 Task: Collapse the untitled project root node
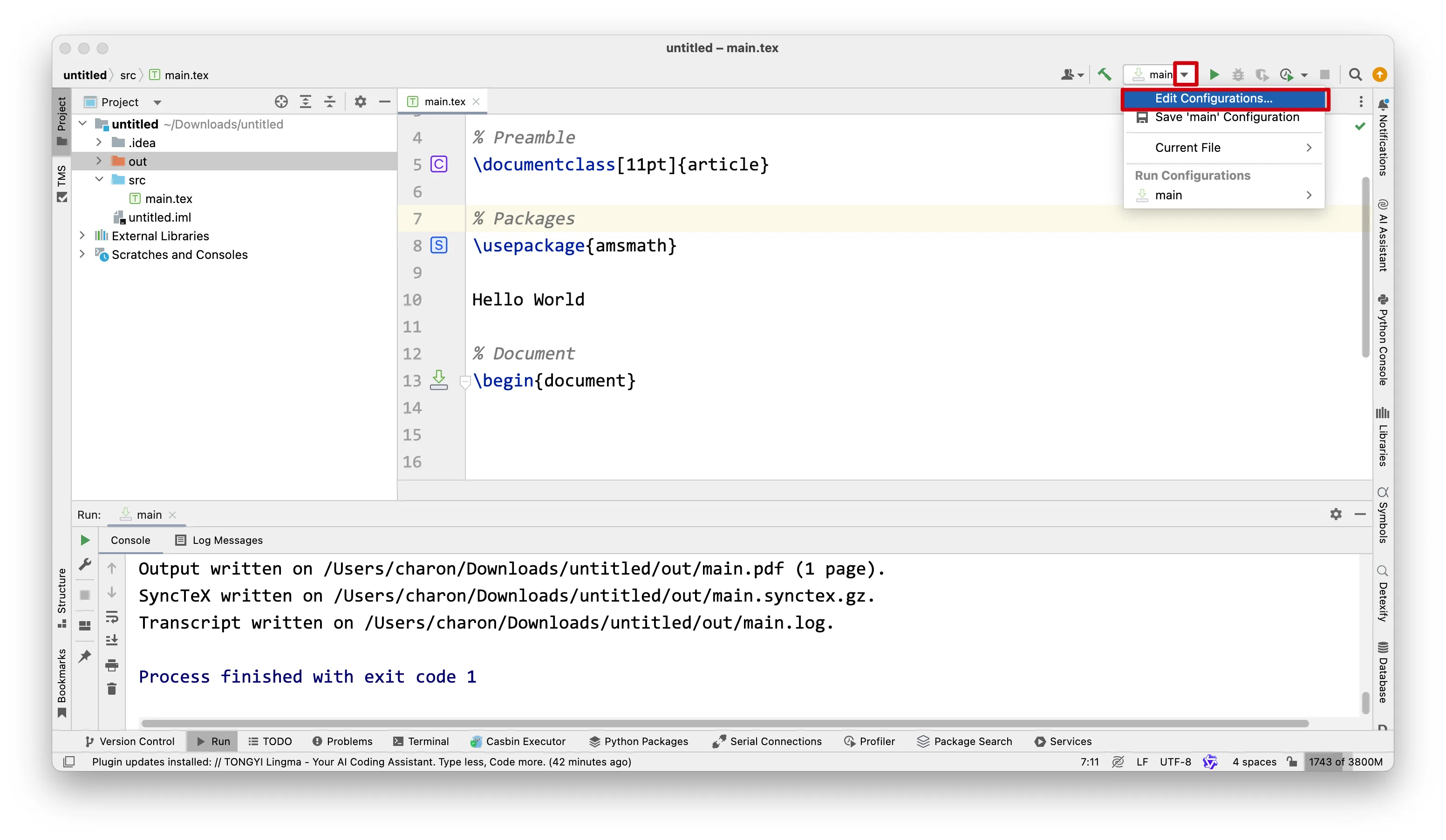82,123
